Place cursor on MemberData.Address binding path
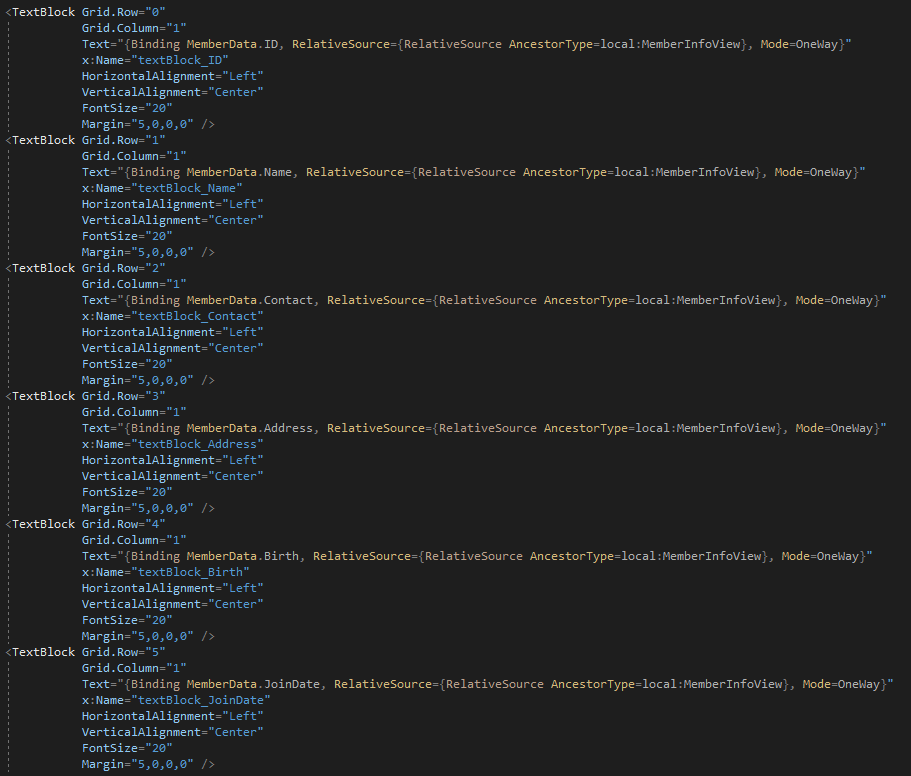This screenshot has height=776, width=911. (x=250, y=428)
